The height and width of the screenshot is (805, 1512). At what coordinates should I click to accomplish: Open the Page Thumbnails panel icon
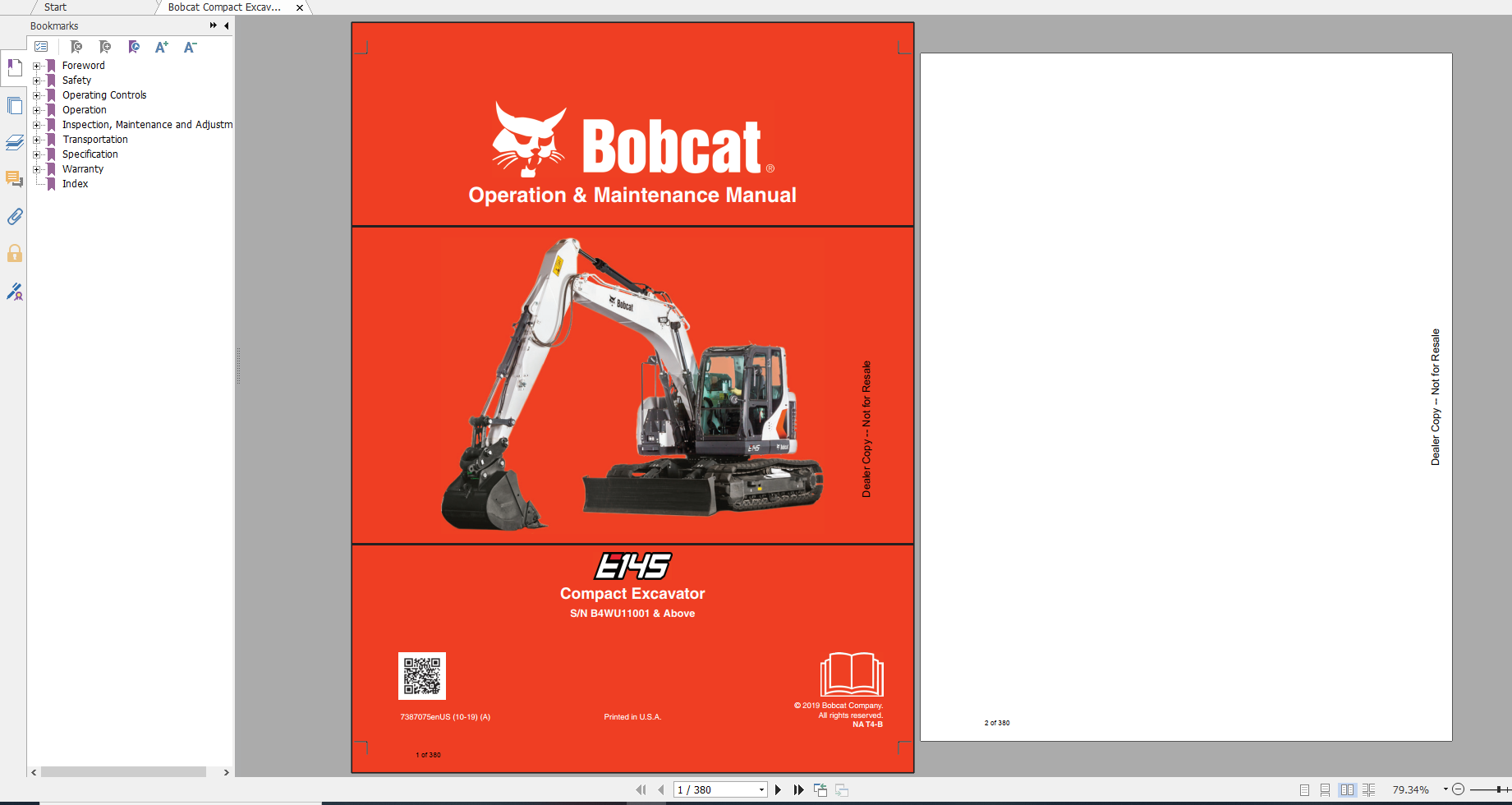pyautogui.click(x=15, y=105)
